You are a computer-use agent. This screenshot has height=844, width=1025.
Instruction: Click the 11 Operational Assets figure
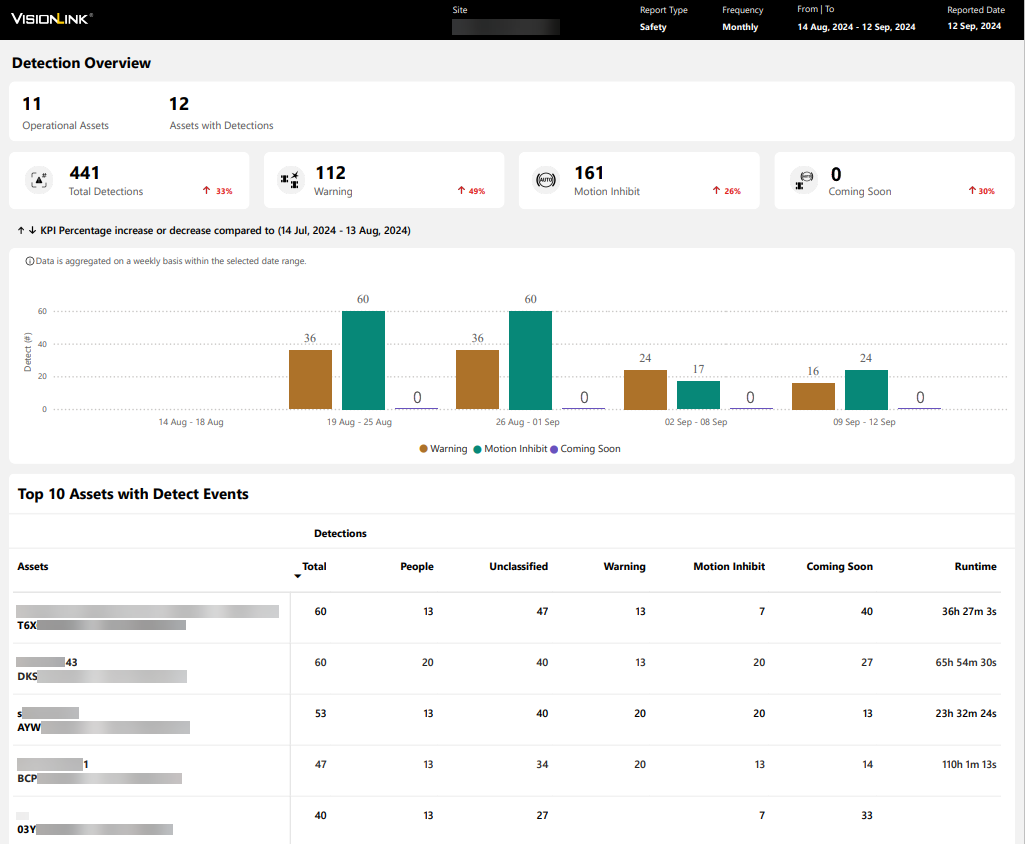(32, 104)
